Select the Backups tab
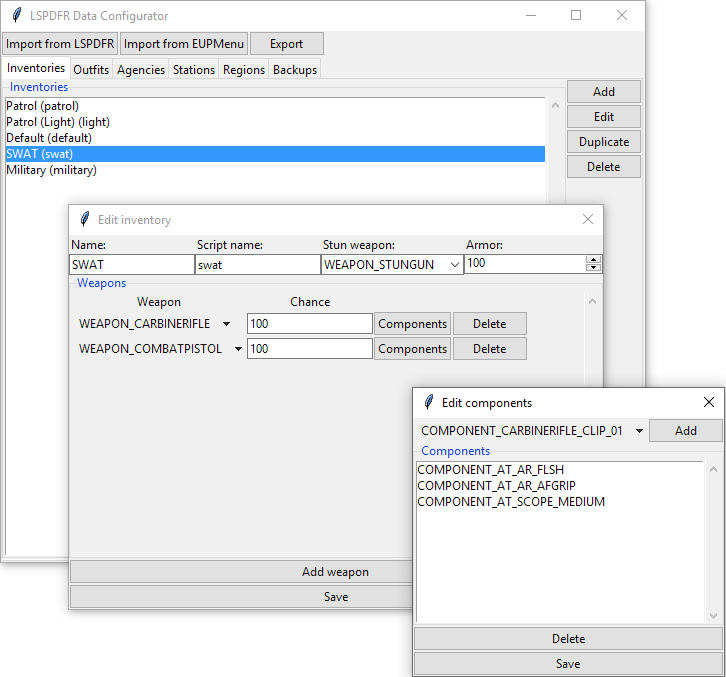Image resolution: width=726 pixels, height=677 pixels. (295, 70)
